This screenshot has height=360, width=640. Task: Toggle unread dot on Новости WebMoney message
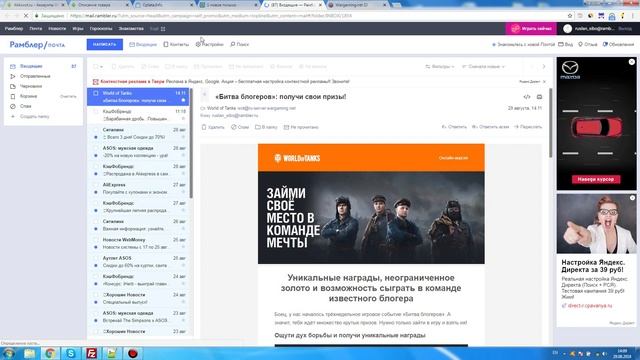[96, 247]
